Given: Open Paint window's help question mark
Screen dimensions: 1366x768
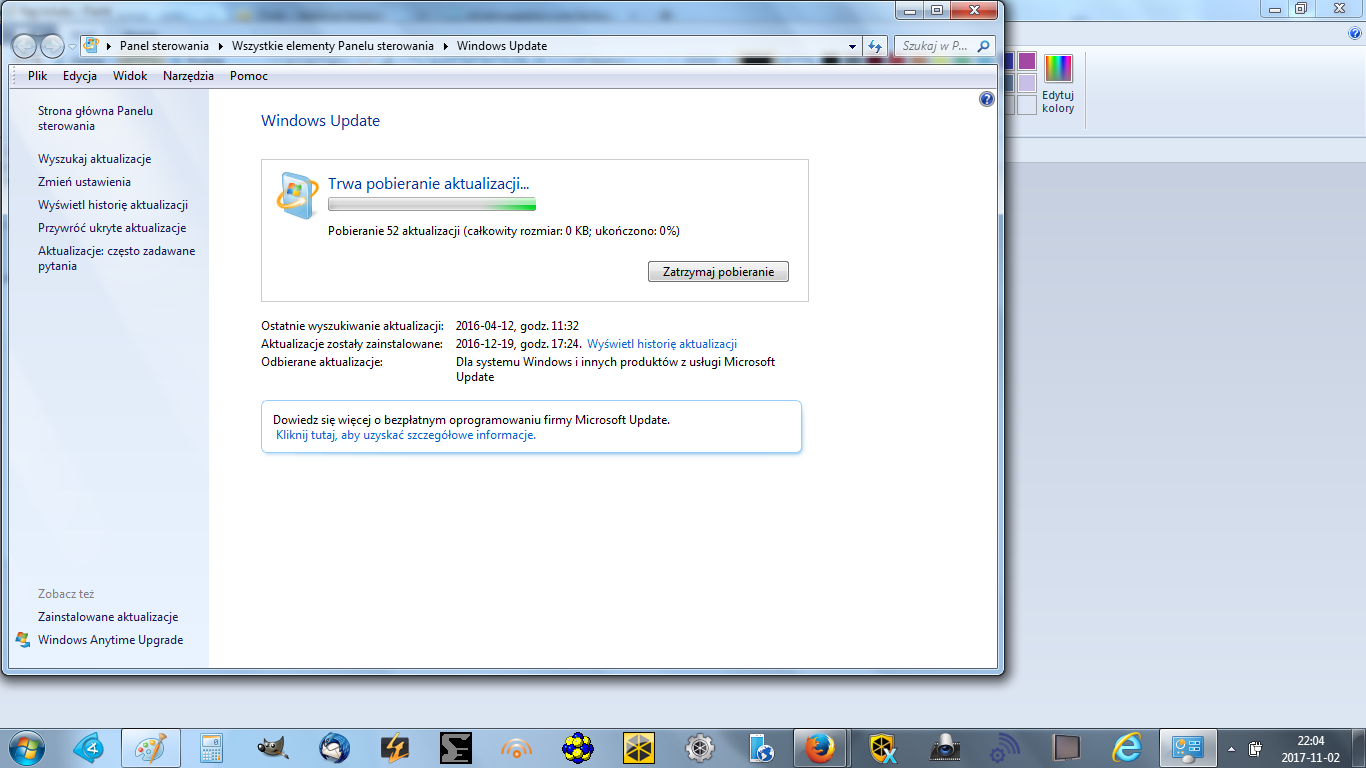Looking at the screenshot, I should (1356, 33).
